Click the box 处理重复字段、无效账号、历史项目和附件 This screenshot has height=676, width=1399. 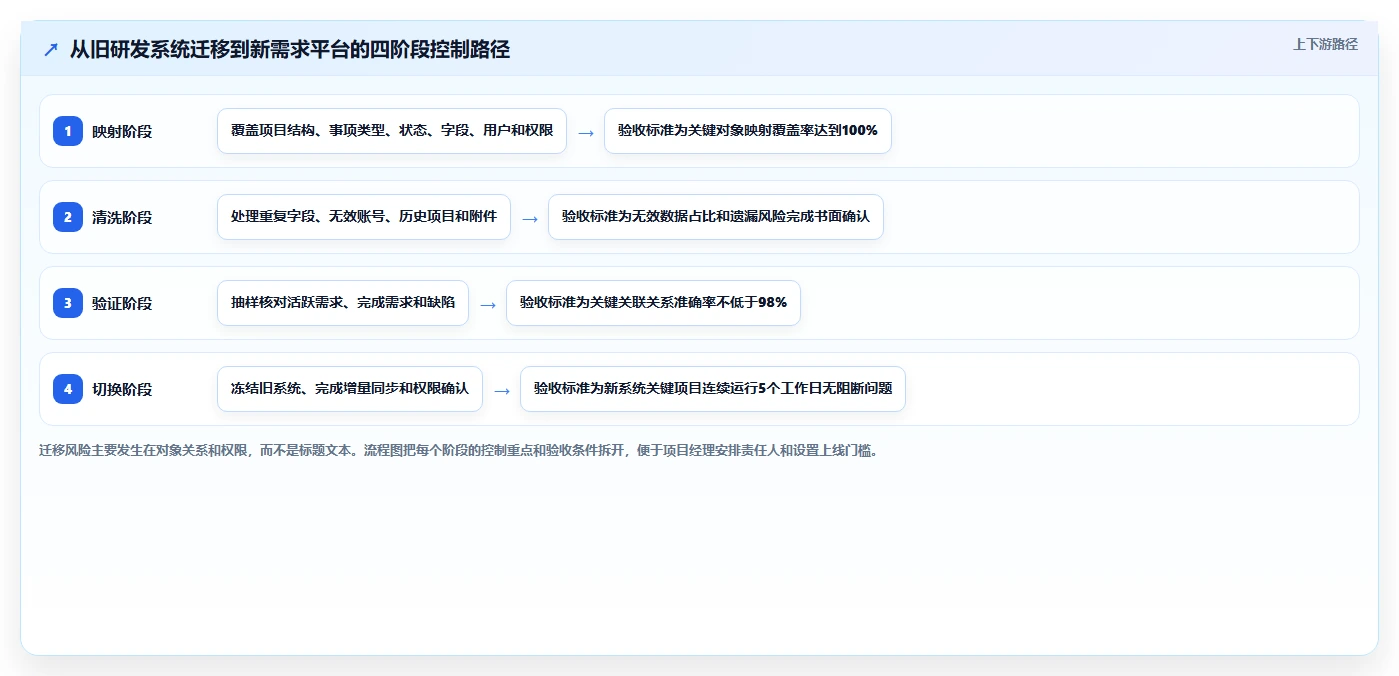click(x=364, y=217)
